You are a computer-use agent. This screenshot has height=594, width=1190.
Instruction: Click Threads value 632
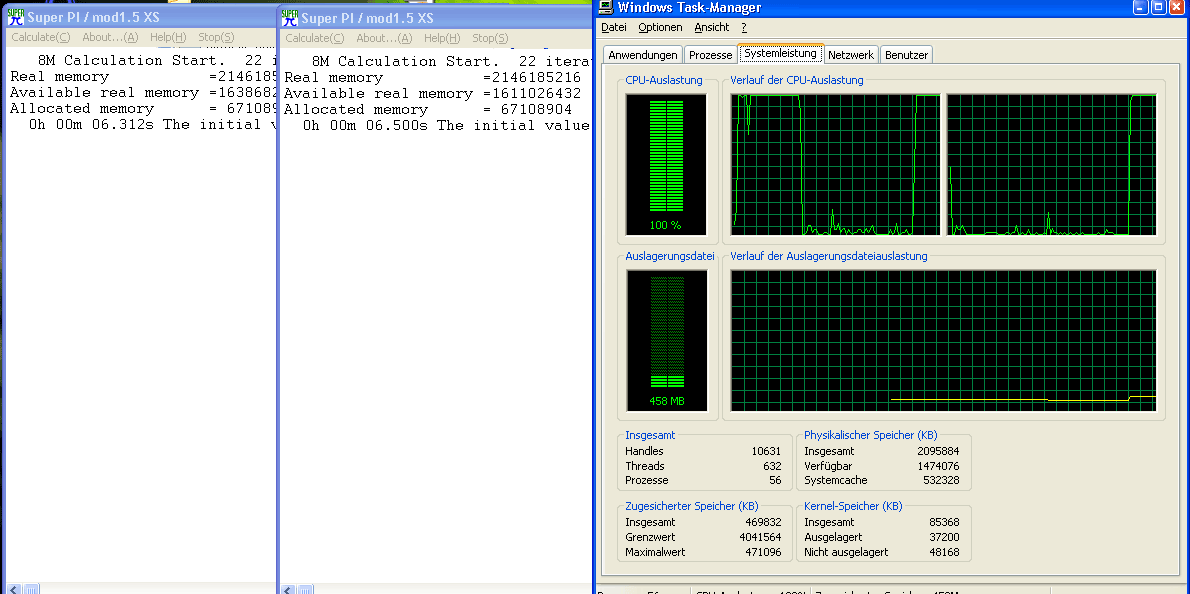pyautogui.click(x=773, y=466)
